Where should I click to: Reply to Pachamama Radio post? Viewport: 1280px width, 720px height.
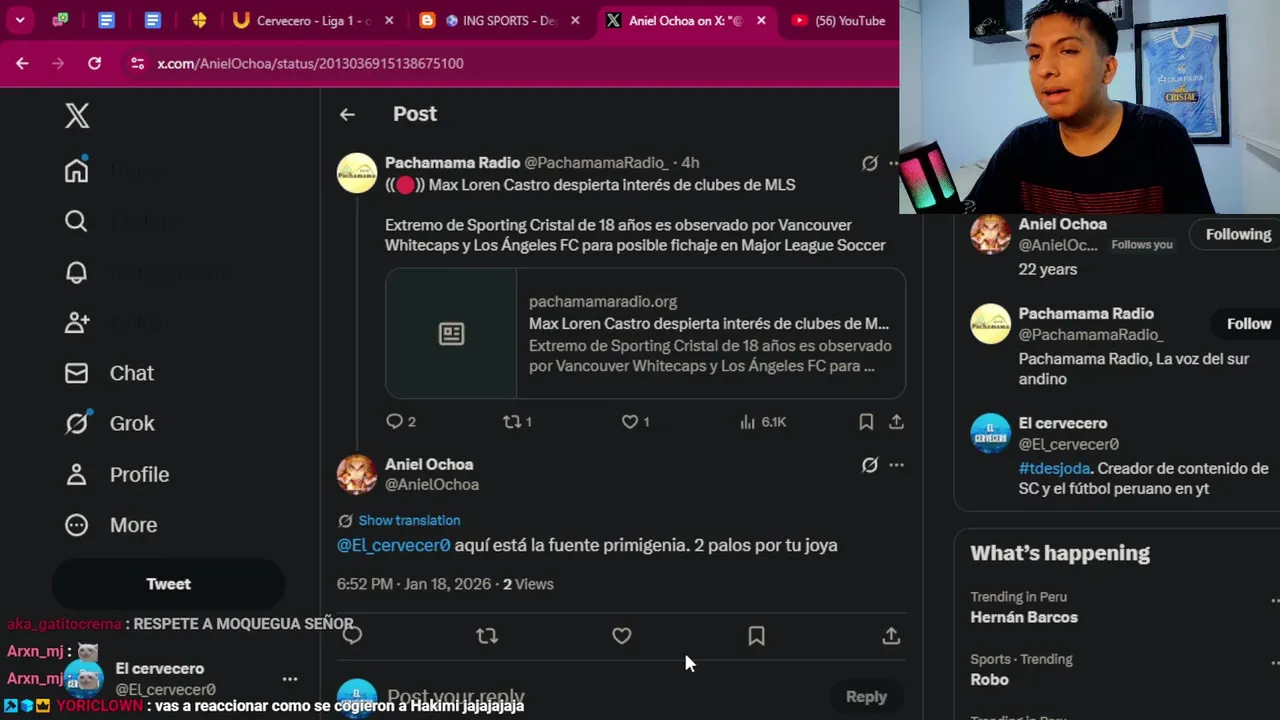click(x=400, y=422)
